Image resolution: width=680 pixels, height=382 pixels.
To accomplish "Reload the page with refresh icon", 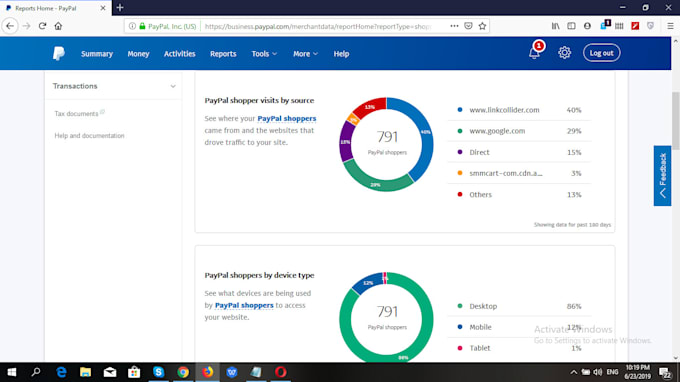I will click(x=42, y=26).
